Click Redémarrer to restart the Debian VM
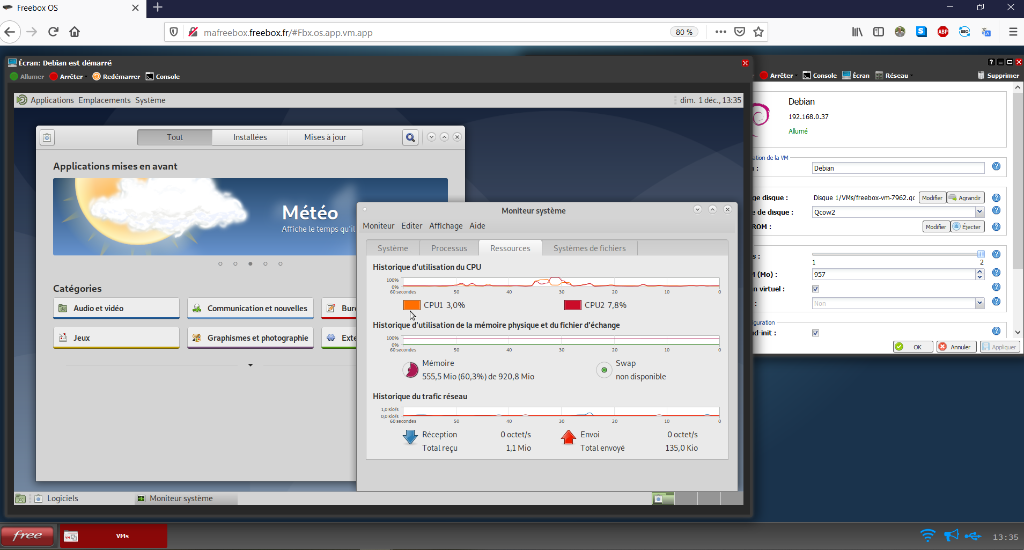 pos(115,76)
